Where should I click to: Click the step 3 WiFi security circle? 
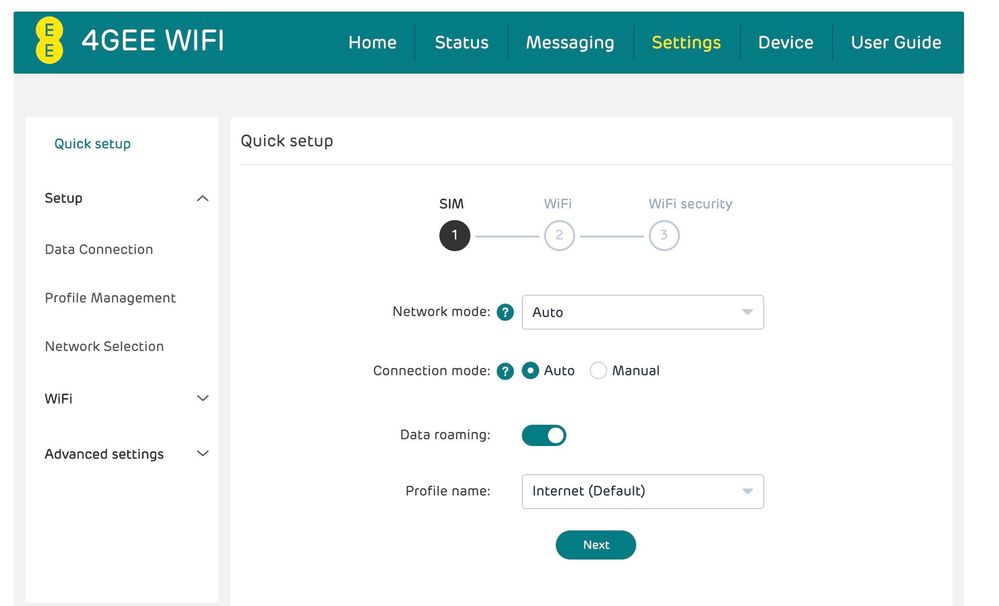pyautogui.click(x=664, y=236)
